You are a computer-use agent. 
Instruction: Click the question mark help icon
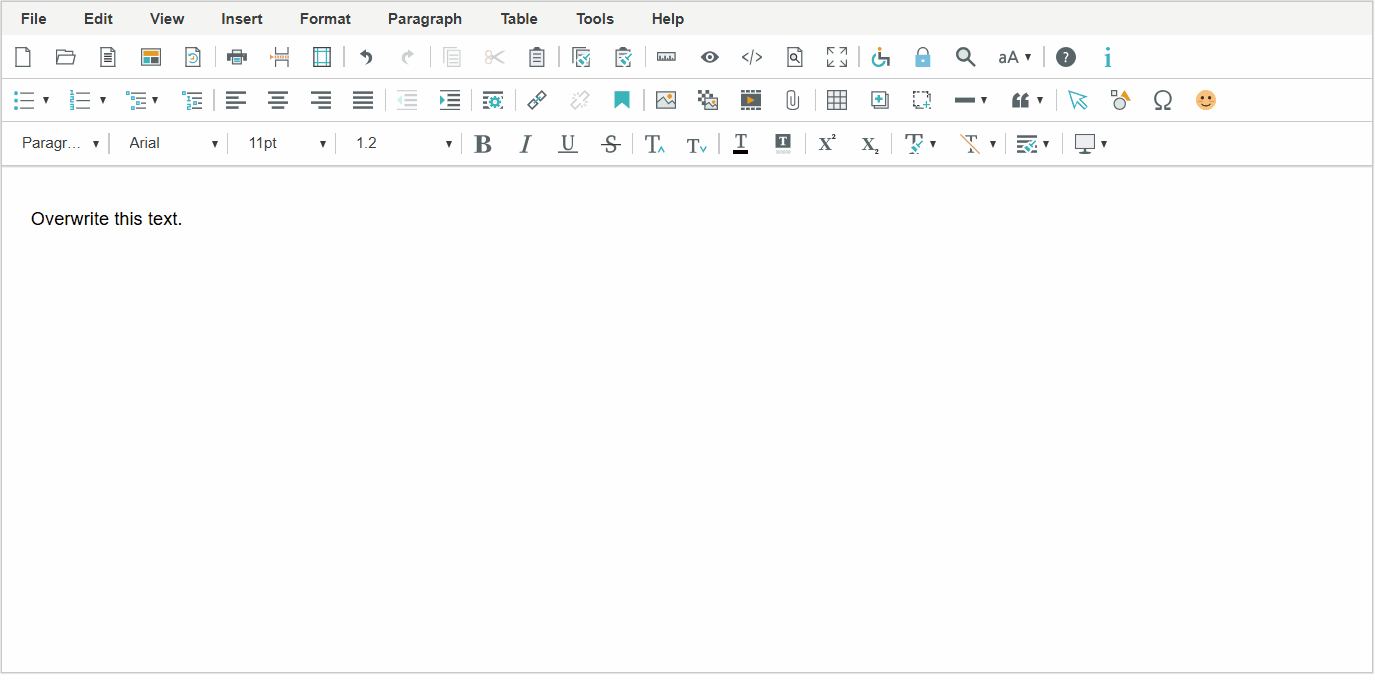tap(1066, 57)
